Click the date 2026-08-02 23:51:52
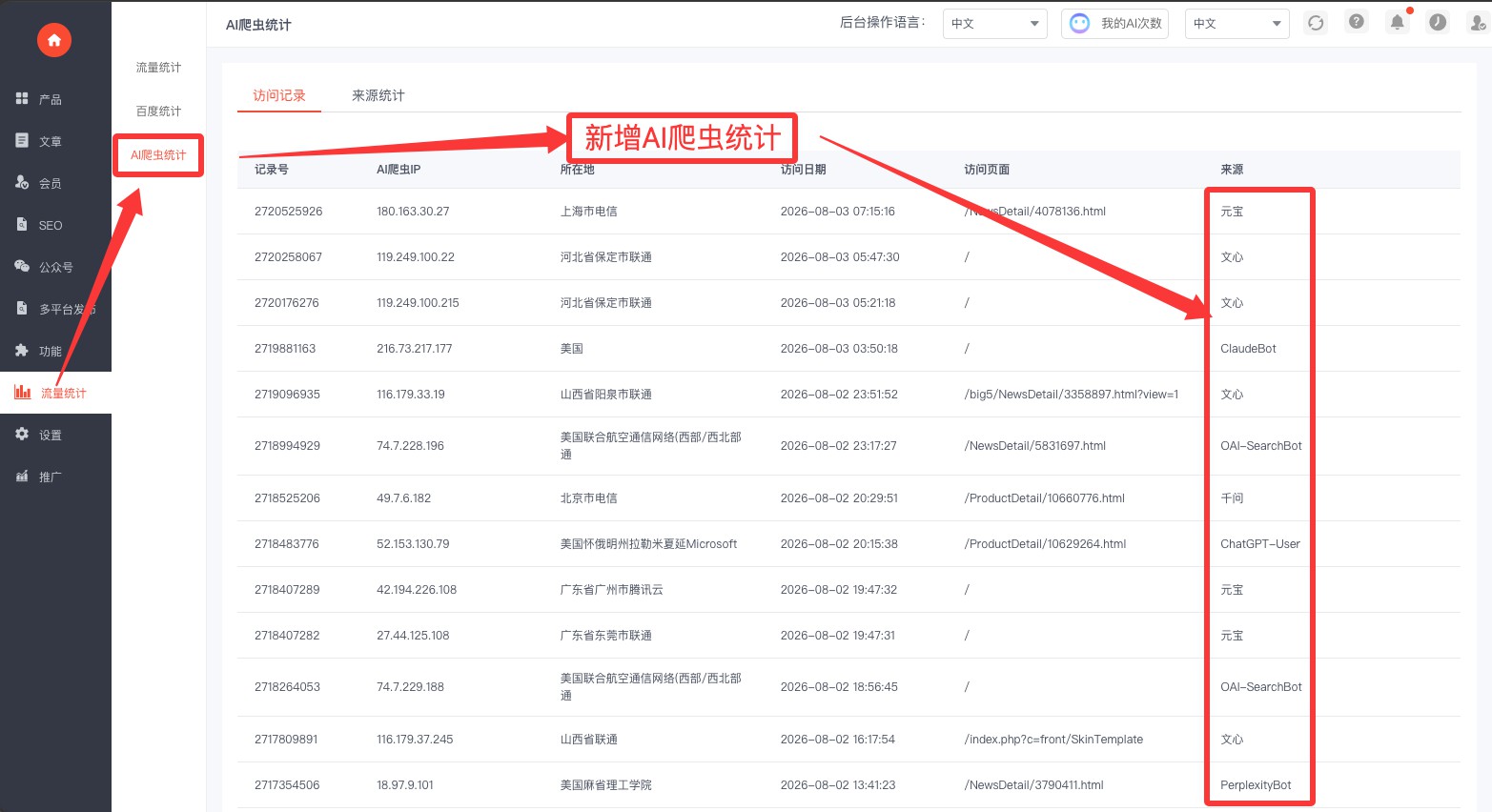This screenshot has height=812, width=1492. click(839, 395)
